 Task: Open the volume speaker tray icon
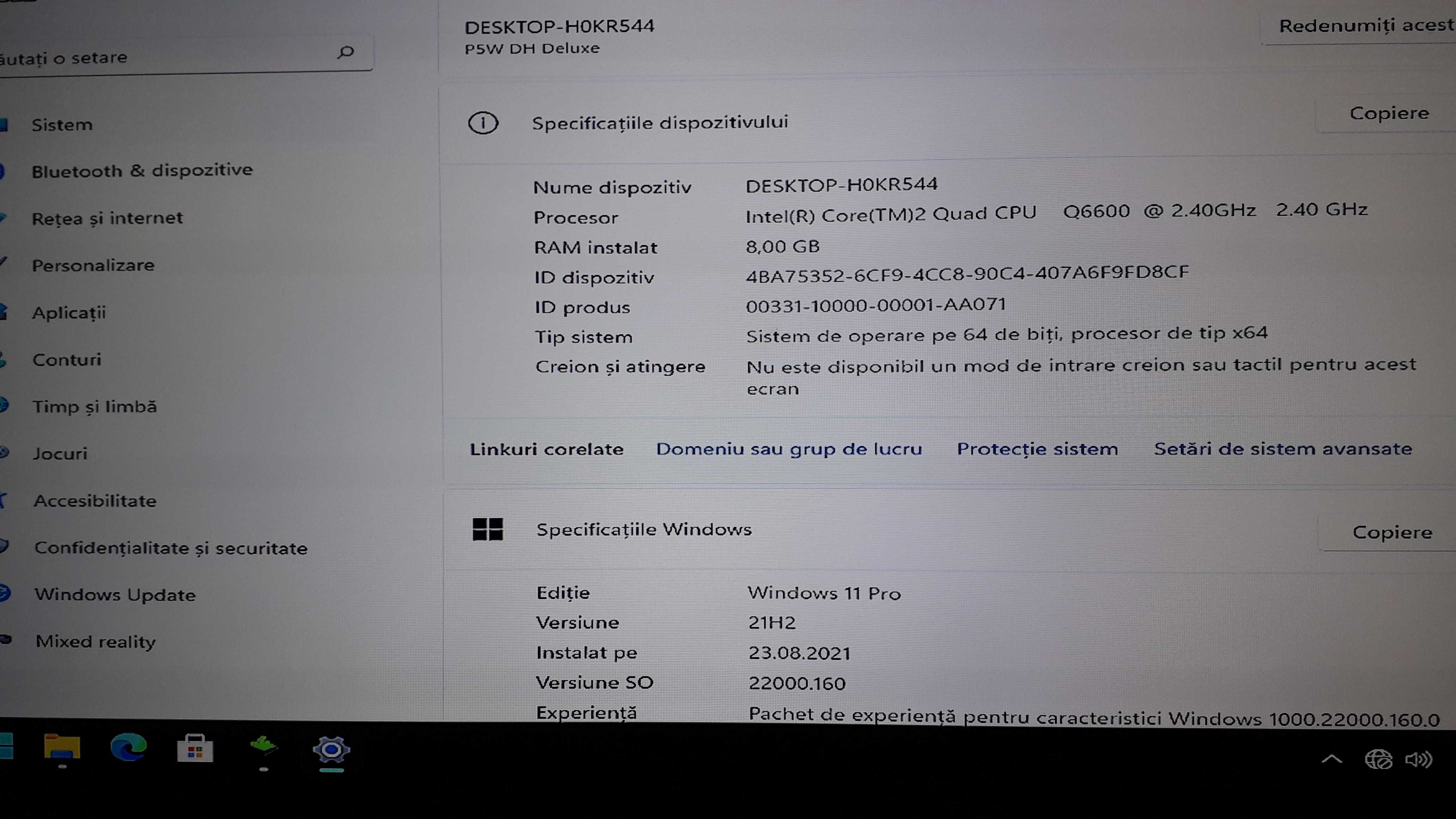tap(1419, 759)
